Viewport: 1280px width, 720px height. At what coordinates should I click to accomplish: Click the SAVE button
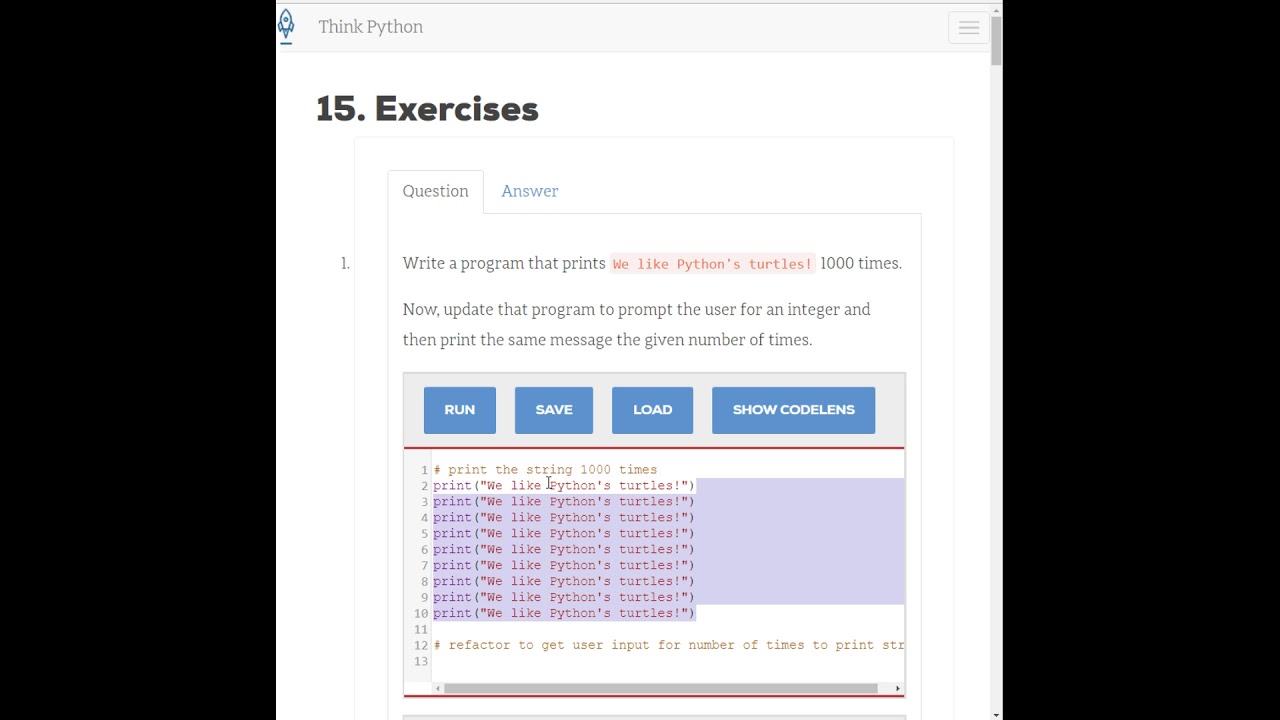click(x=554, y=410)
